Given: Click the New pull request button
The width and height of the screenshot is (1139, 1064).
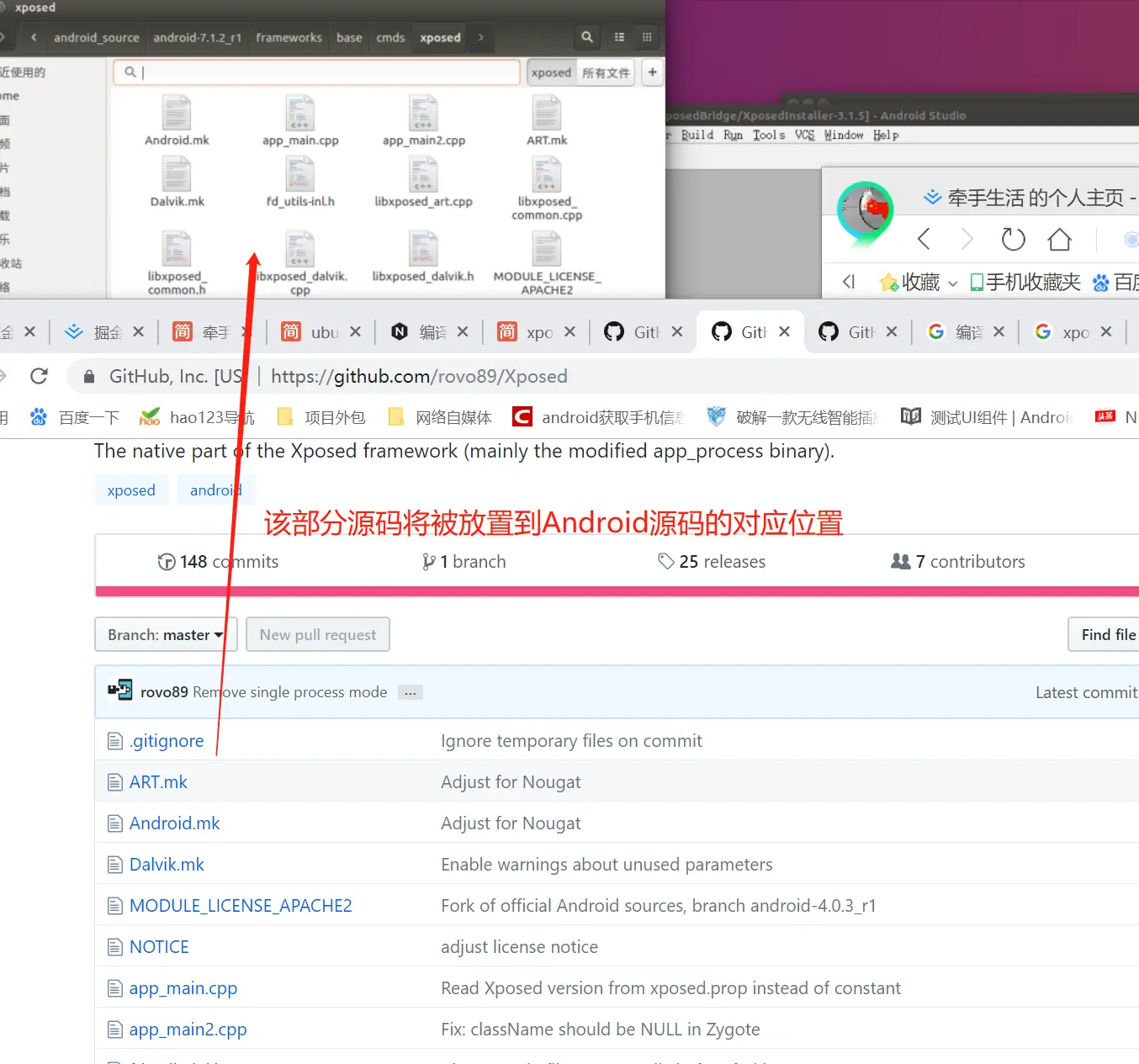Looking at the screenshot, I should [x=318, y=634].
